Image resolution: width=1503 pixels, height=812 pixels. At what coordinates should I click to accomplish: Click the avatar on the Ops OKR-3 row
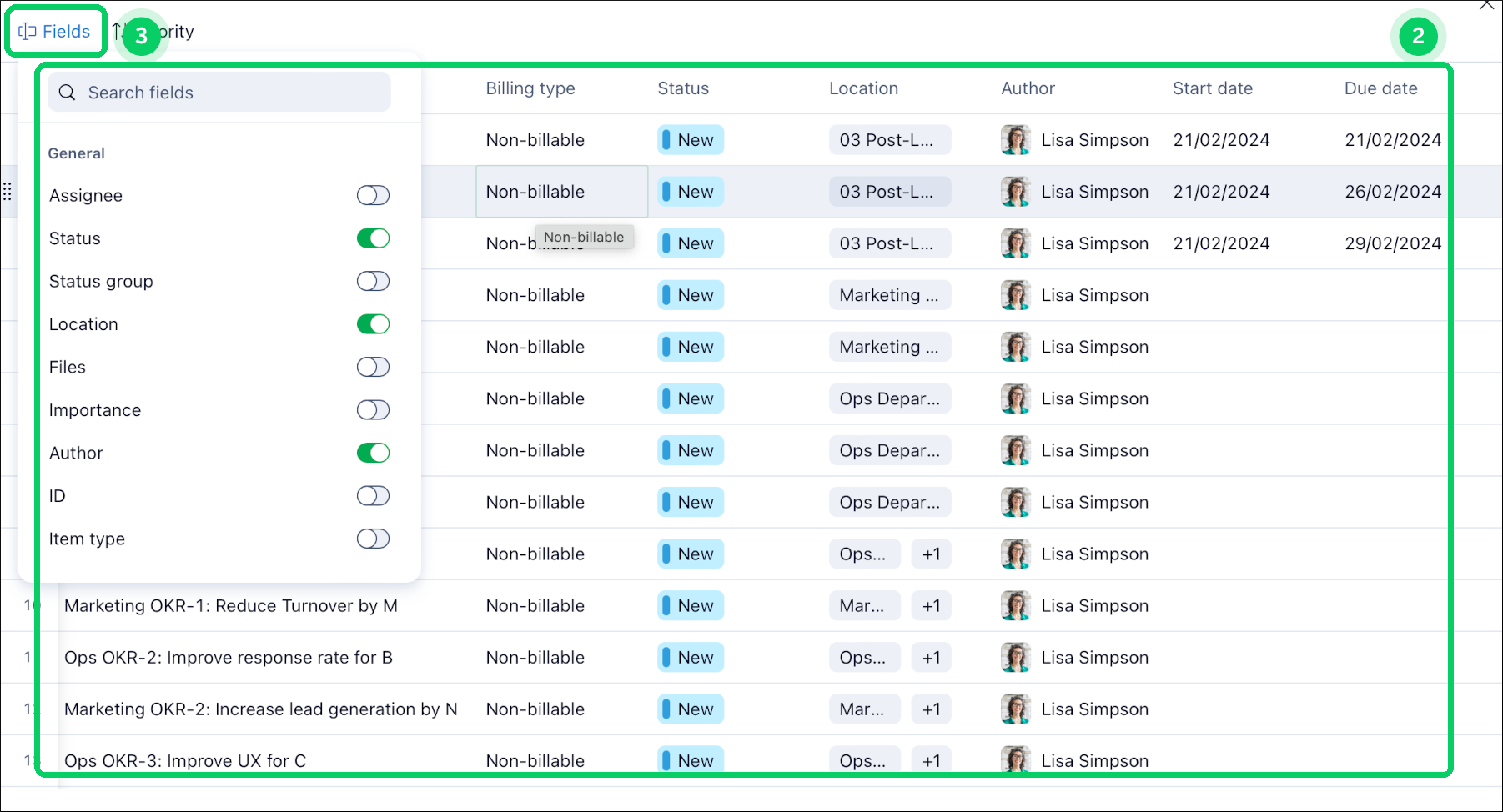point(1015,760)
